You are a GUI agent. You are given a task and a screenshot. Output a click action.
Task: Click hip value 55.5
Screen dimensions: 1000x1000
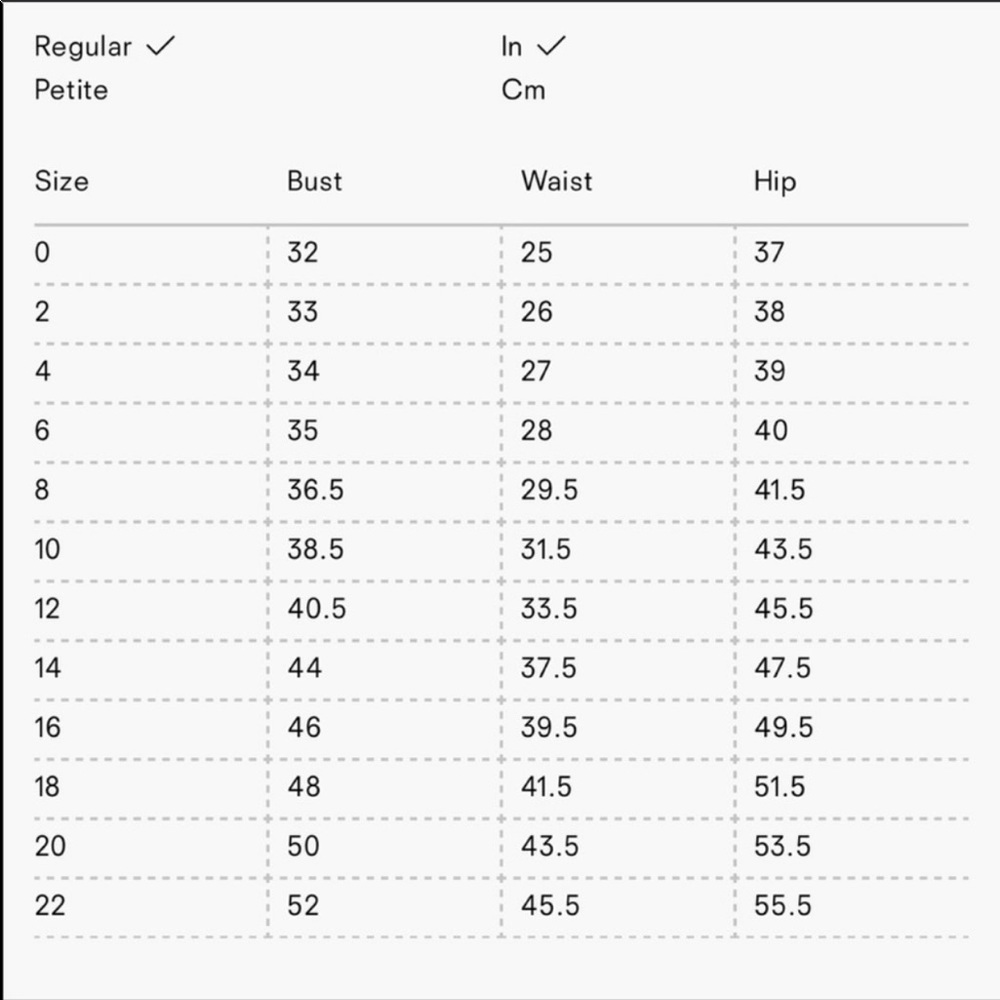click(x=782, y=906)
